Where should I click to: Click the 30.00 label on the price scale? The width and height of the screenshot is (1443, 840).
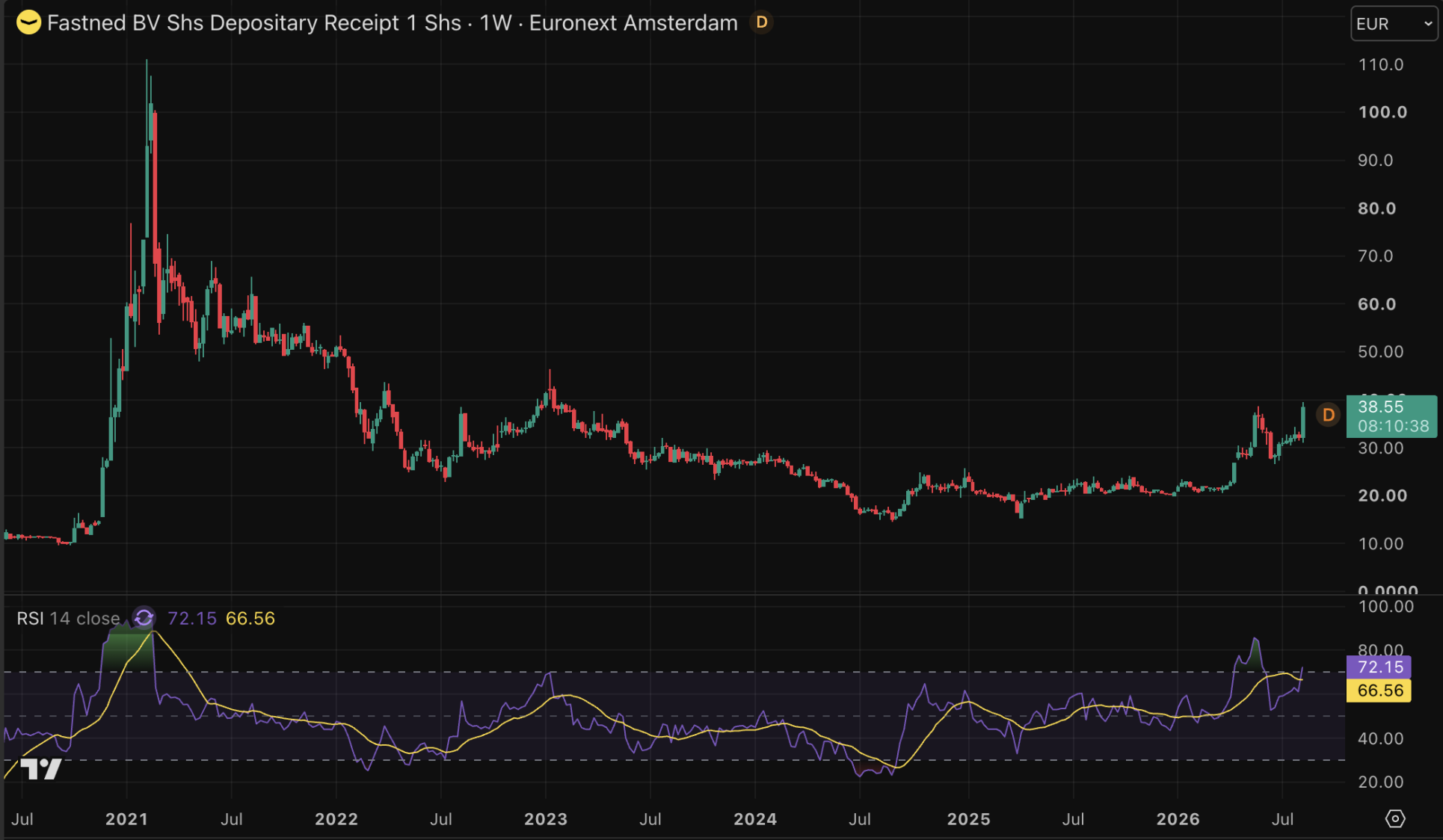click(1381, 448)
